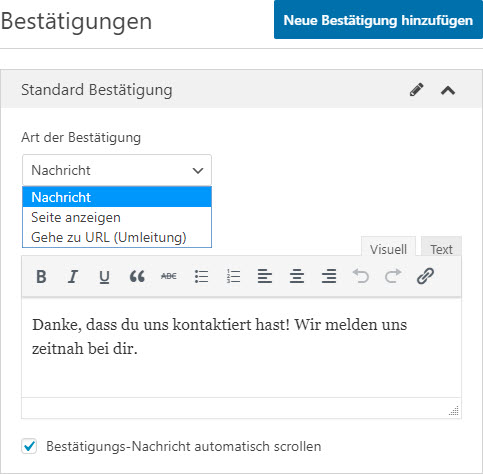Align text right in the editor

pyautogui.click(x=329, y=276)
